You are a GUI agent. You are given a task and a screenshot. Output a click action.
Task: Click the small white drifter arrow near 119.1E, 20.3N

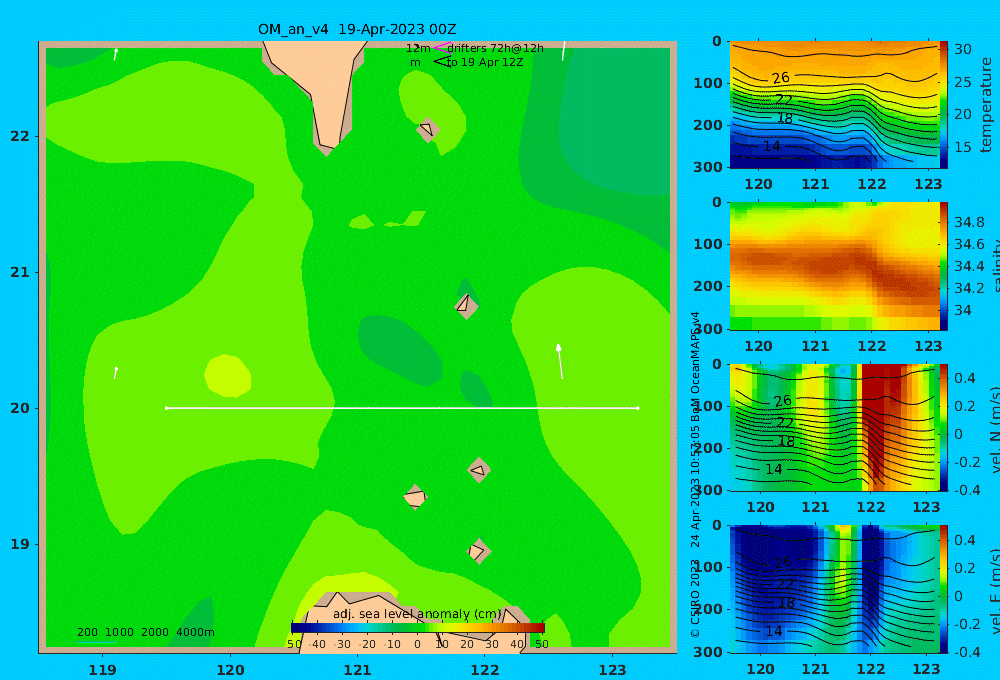pos(115,373)
